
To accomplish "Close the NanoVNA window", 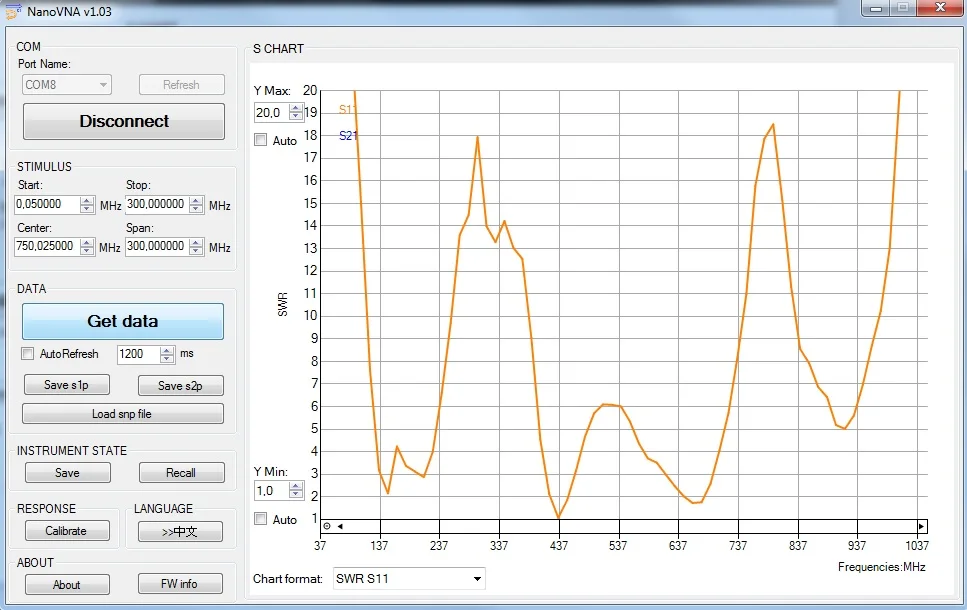I will (x=940, y=8).
